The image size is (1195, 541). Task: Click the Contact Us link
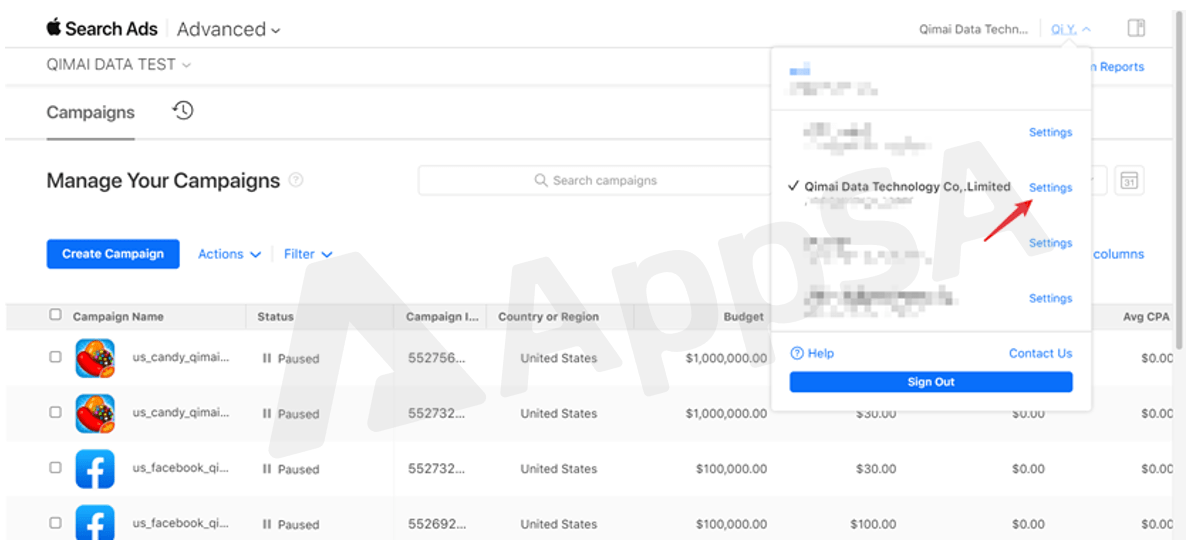pyautogui.click(x=1040, y=354)
